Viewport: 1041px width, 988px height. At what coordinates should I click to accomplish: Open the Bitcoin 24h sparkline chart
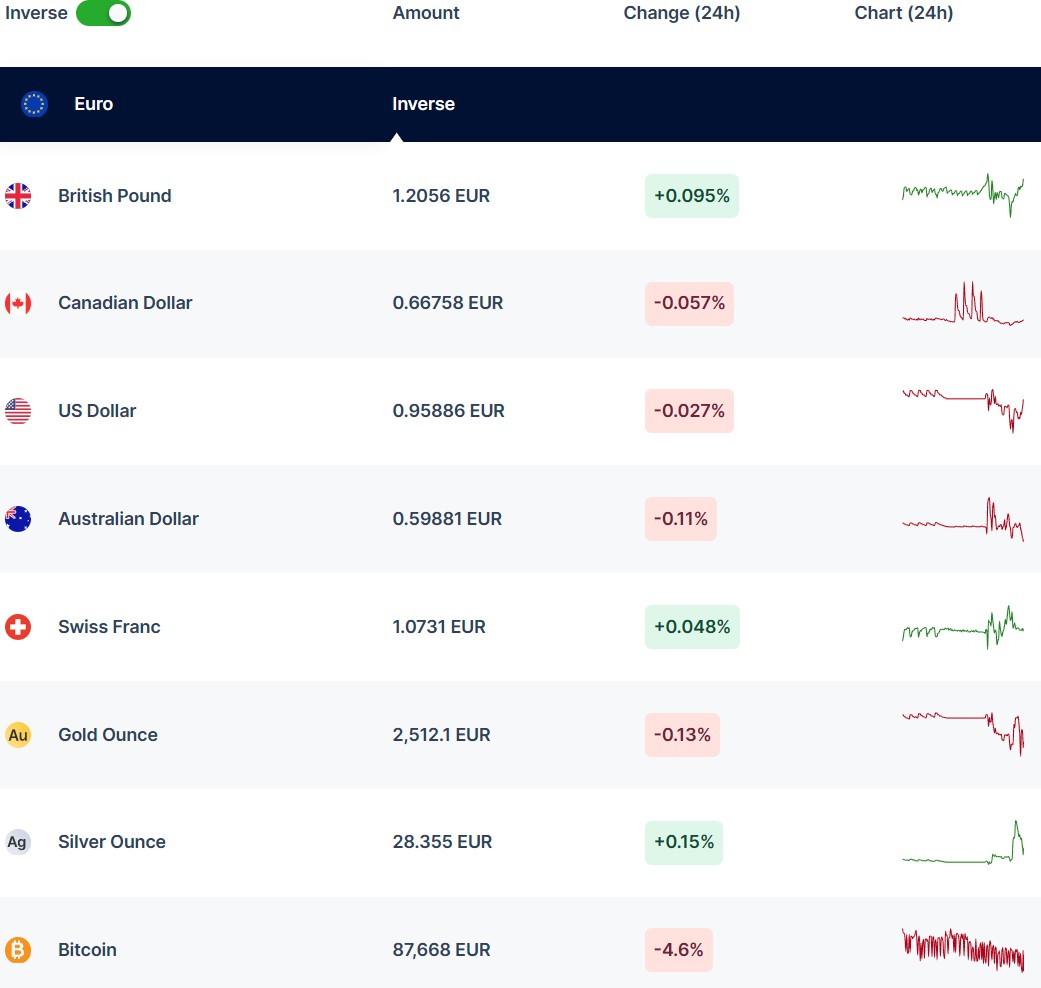click(x=962, y=950)
